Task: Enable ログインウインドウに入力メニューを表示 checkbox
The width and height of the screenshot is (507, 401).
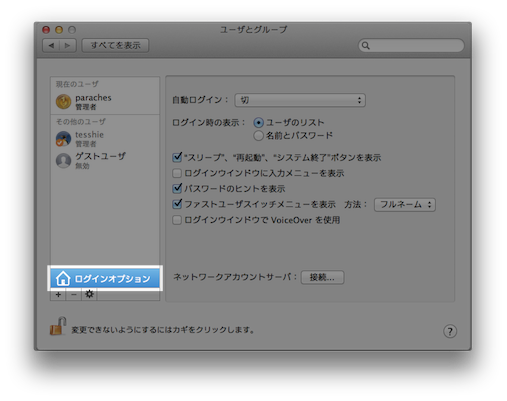Action: point(177,173)
